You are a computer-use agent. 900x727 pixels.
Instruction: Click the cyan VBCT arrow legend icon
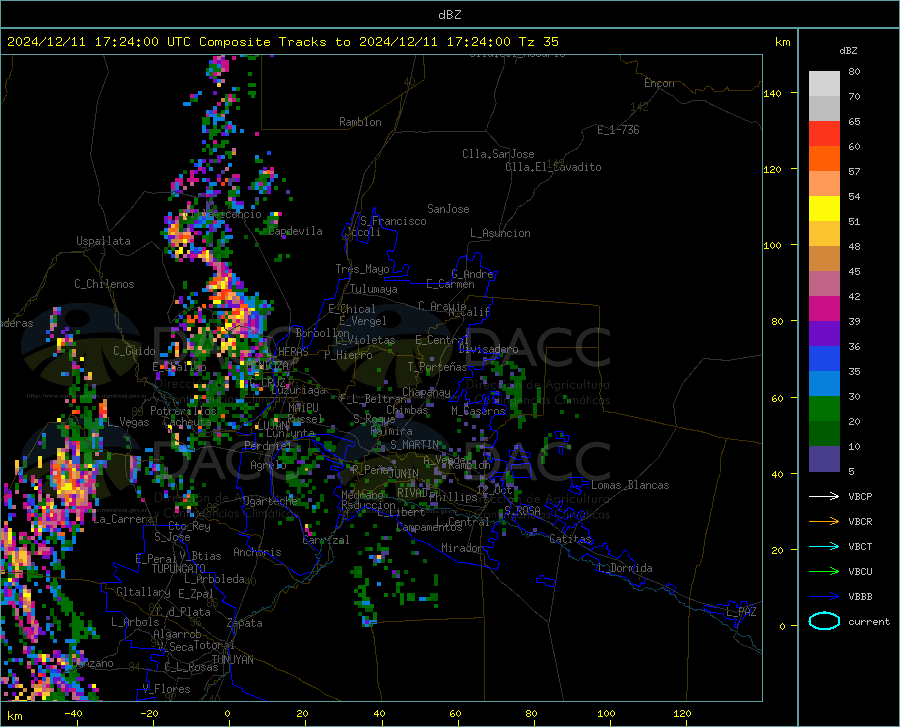pos(824,546)
